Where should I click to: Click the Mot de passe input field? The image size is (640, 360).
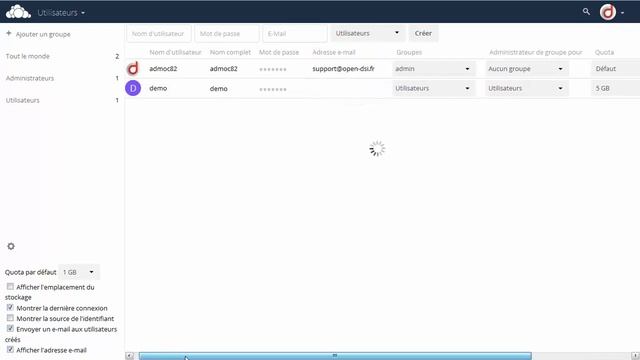click(227, 33)
